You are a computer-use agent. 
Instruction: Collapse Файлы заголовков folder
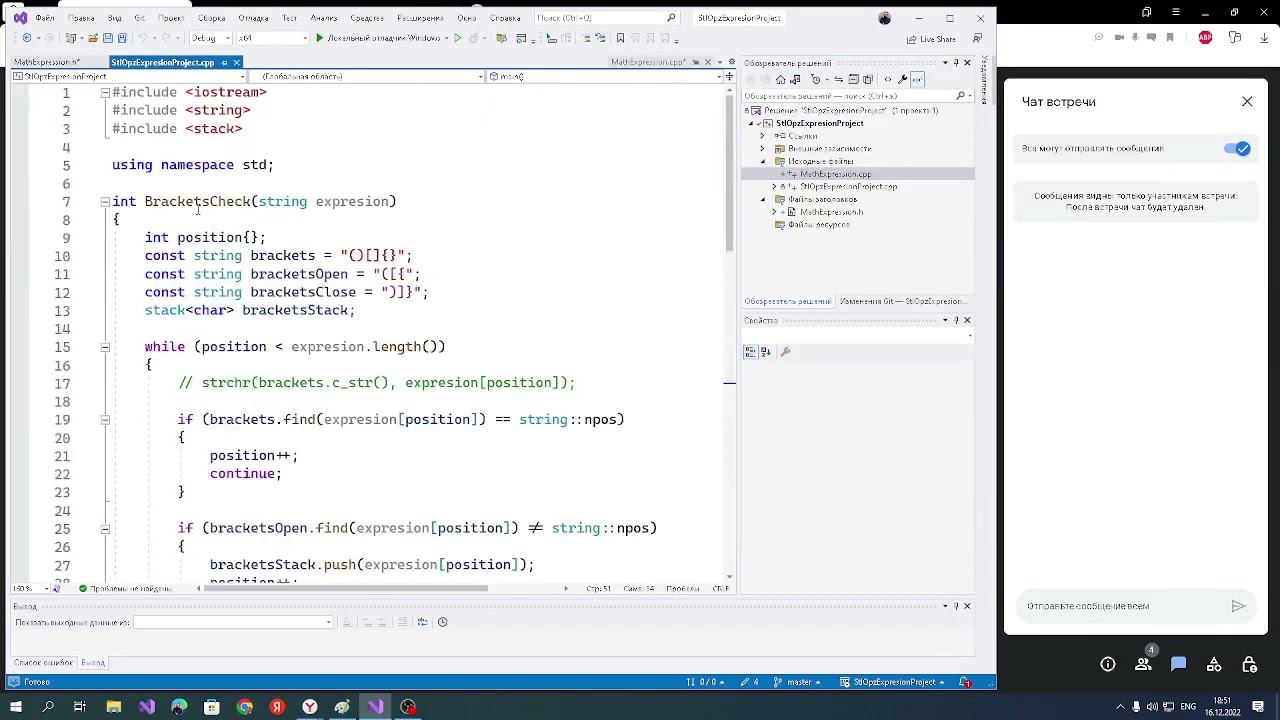(x=763, y=199)
